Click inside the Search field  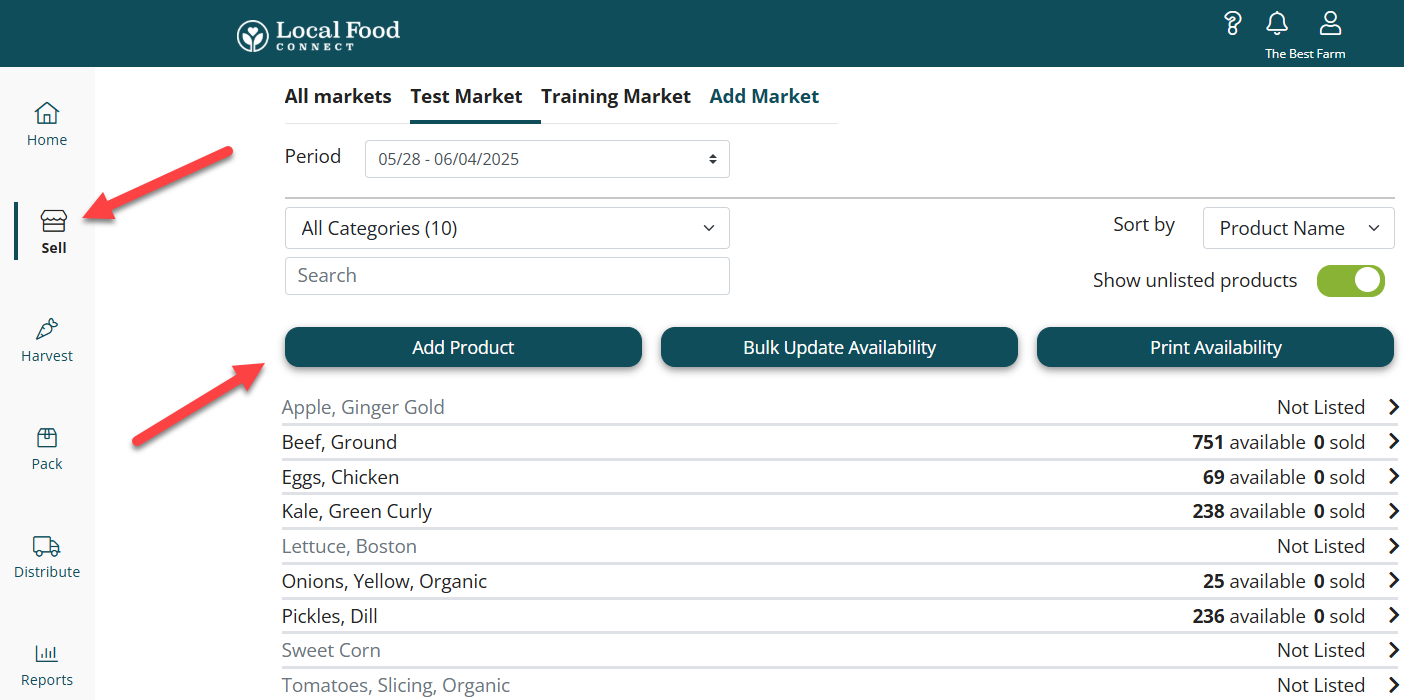point(507,276)
